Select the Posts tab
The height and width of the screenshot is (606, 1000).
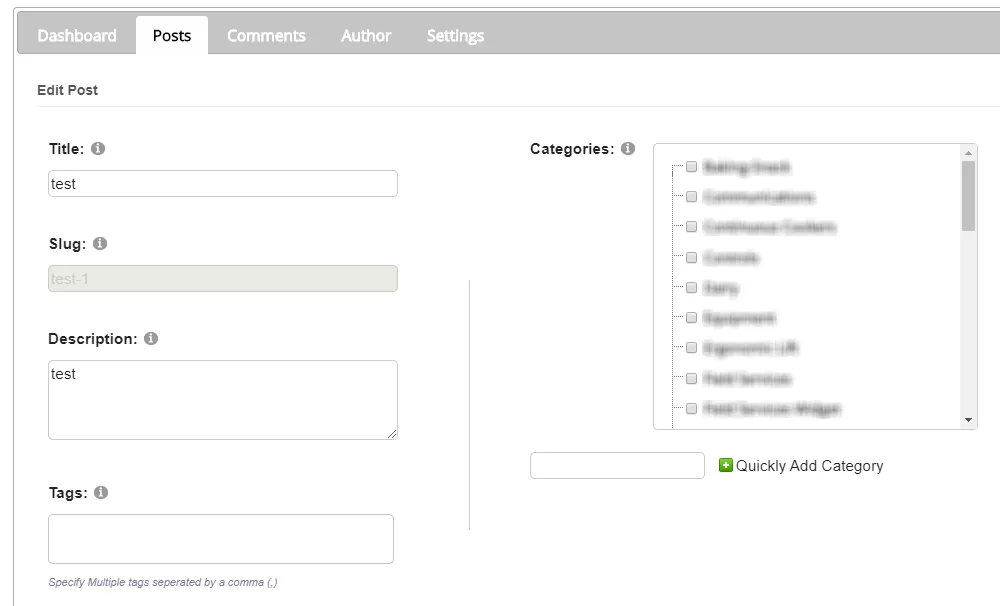(x=172, y=36)
